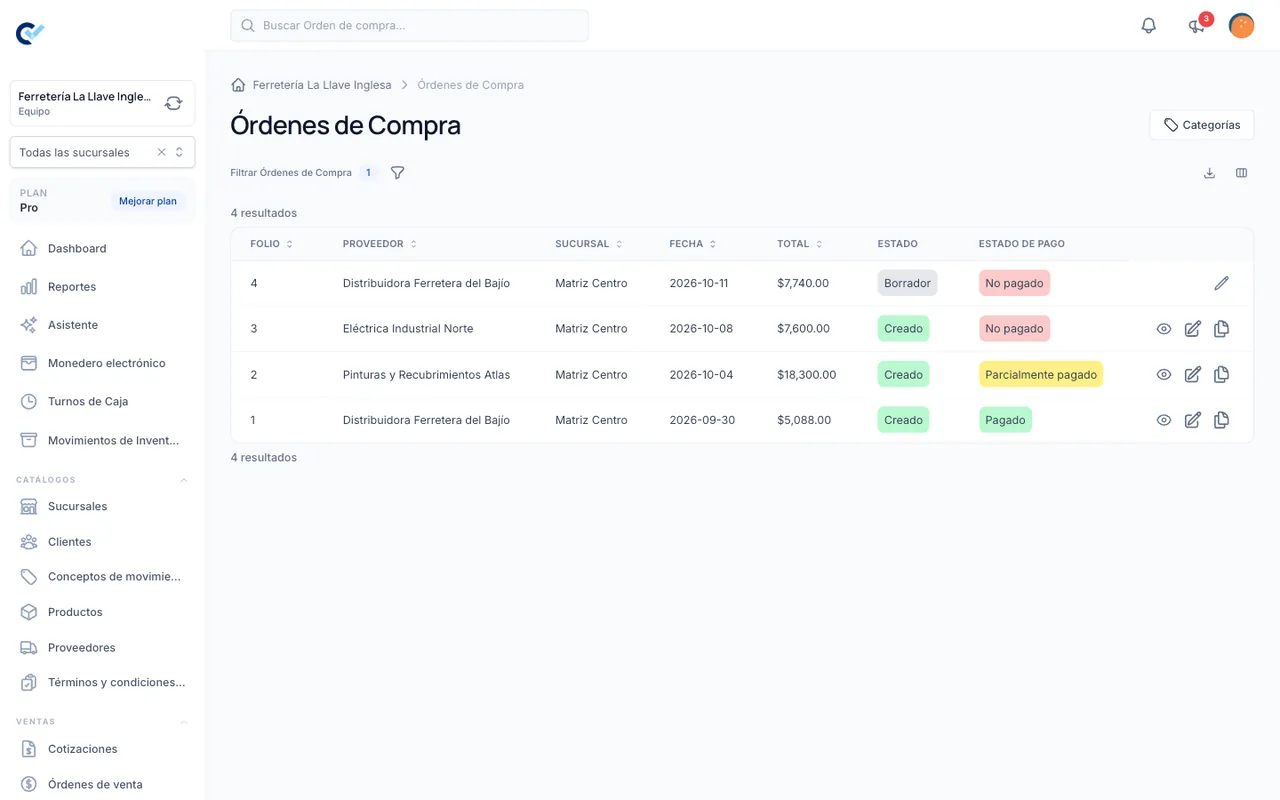
Task: Open the Todas las sucursales dropdown
Action: point(179,152)
